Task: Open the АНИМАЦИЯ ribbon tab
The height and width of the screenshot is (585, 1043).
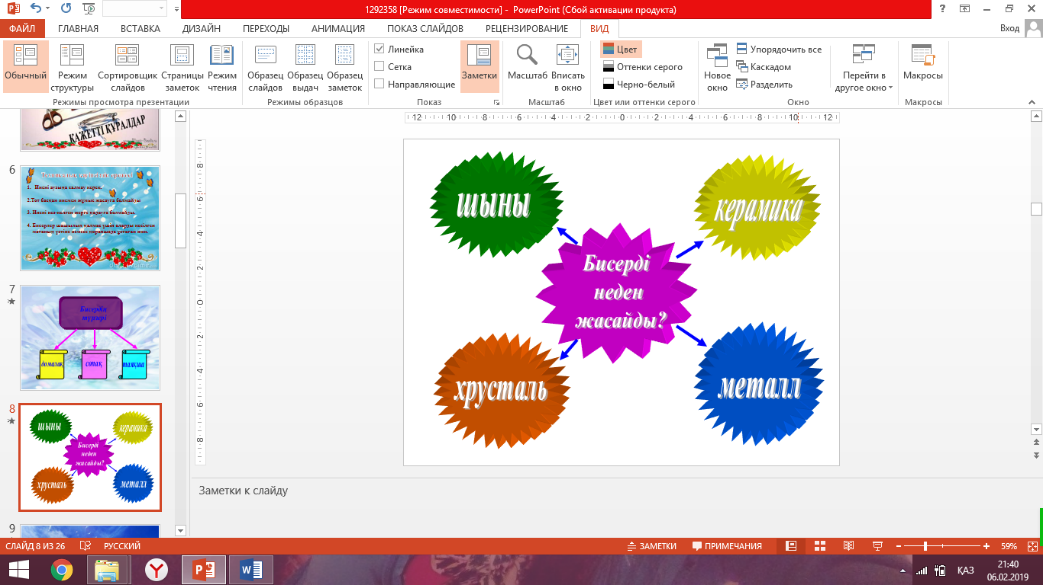Action: click(x=338, y=29)
